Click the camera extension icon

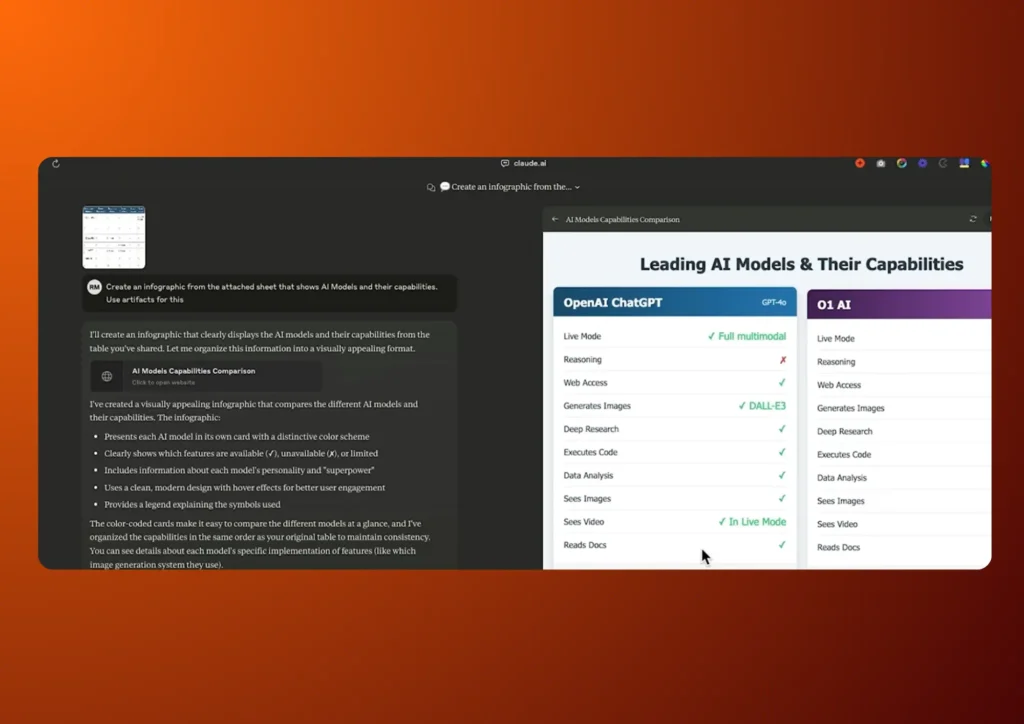(x=881, y=163)
